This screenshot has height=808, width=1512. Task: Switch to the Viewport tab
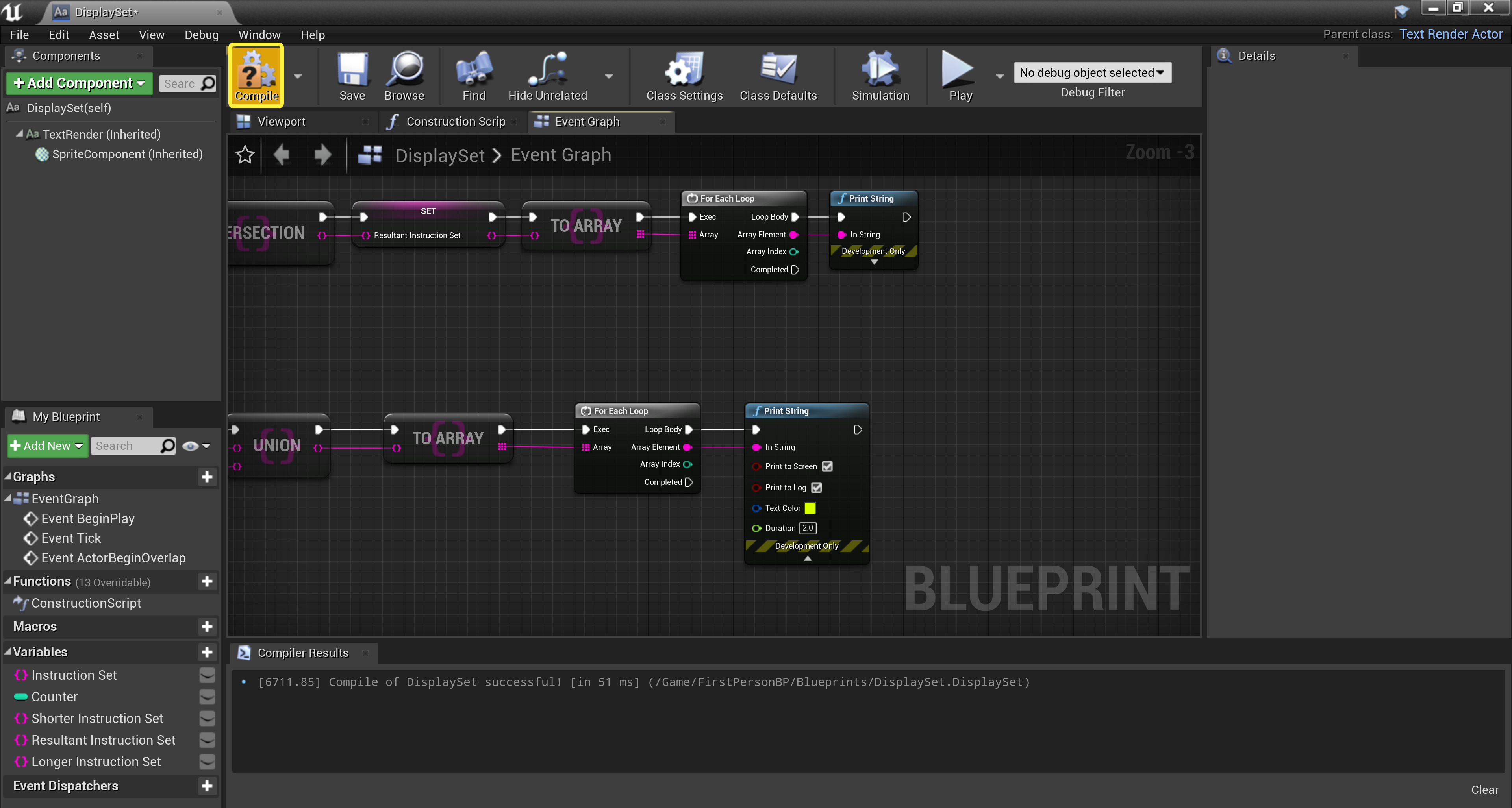(x=281, y=122)
